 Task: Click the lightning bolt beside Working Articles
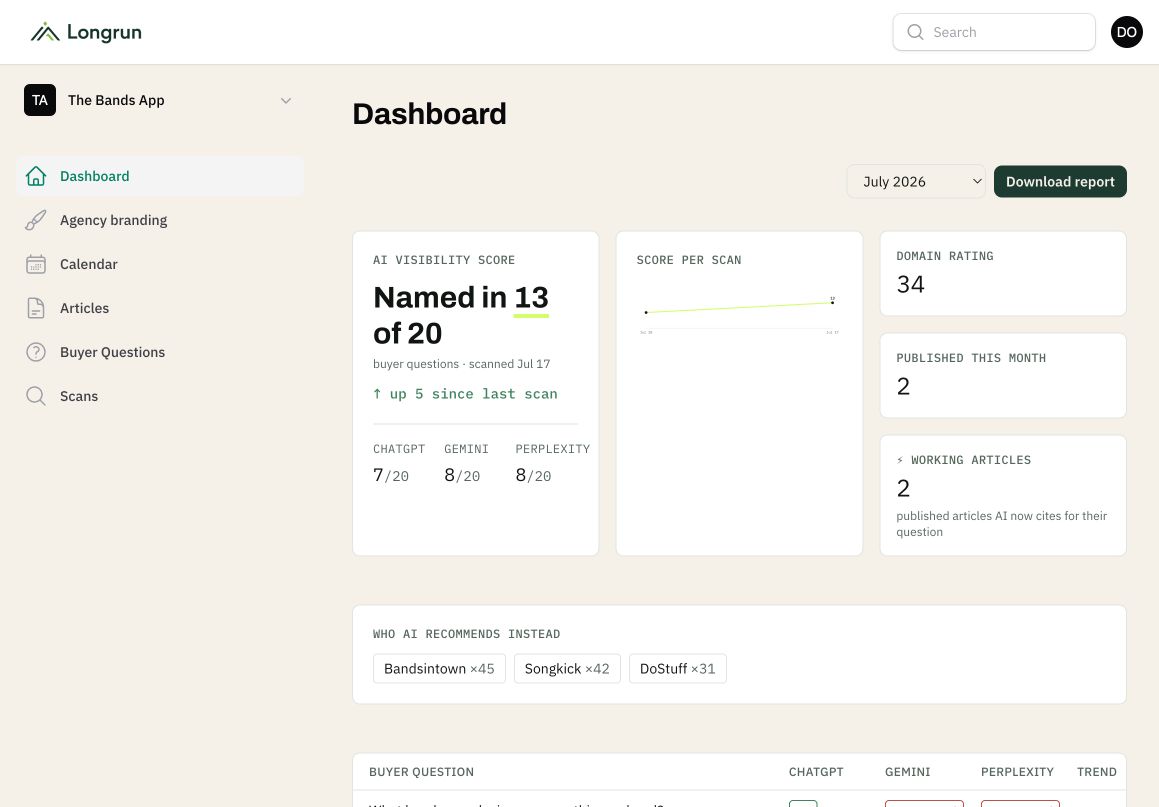coord(900,460)
